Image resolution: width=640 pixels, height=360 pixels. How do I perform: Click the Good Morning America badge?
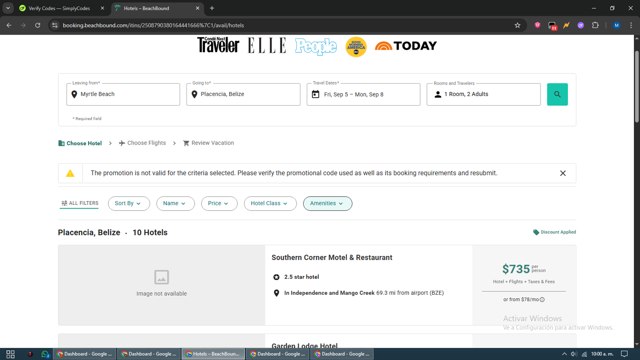[356, 47]
